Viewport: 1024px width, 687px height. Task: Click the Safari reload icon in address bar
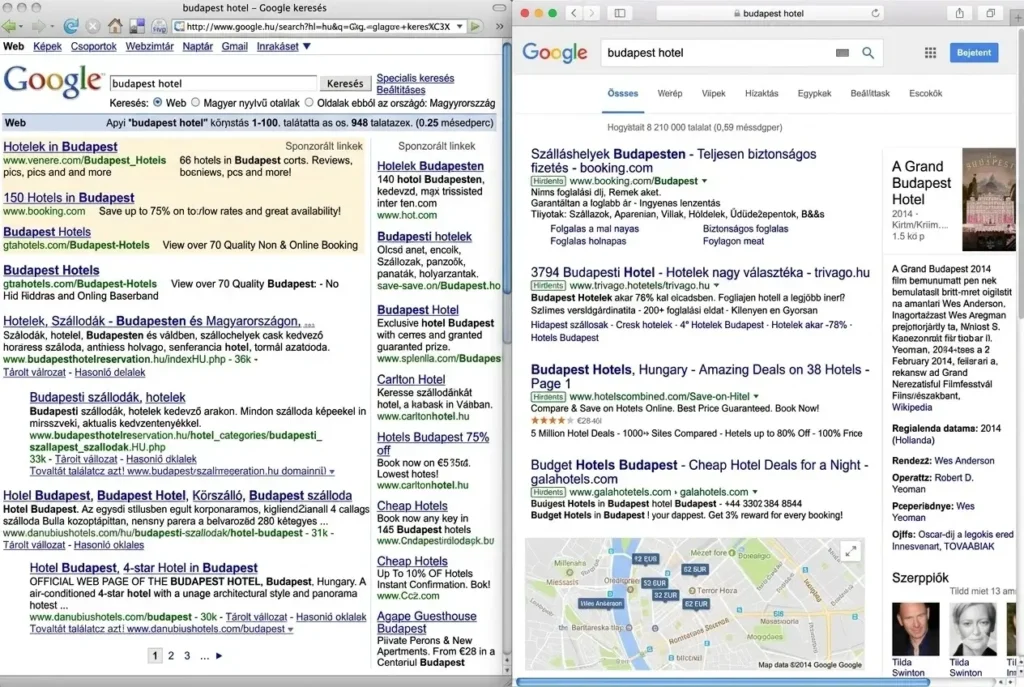pyautogui.click(x=876, y=13)
